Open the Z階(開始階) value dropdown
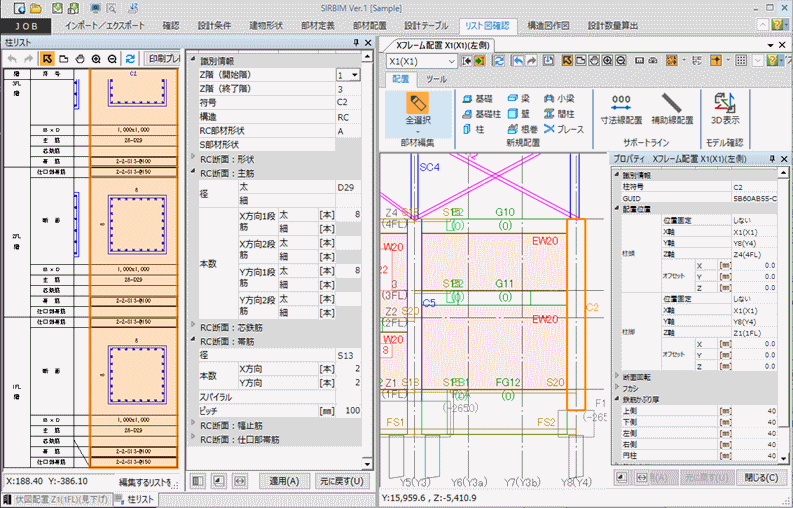 (x=354, y=75)
